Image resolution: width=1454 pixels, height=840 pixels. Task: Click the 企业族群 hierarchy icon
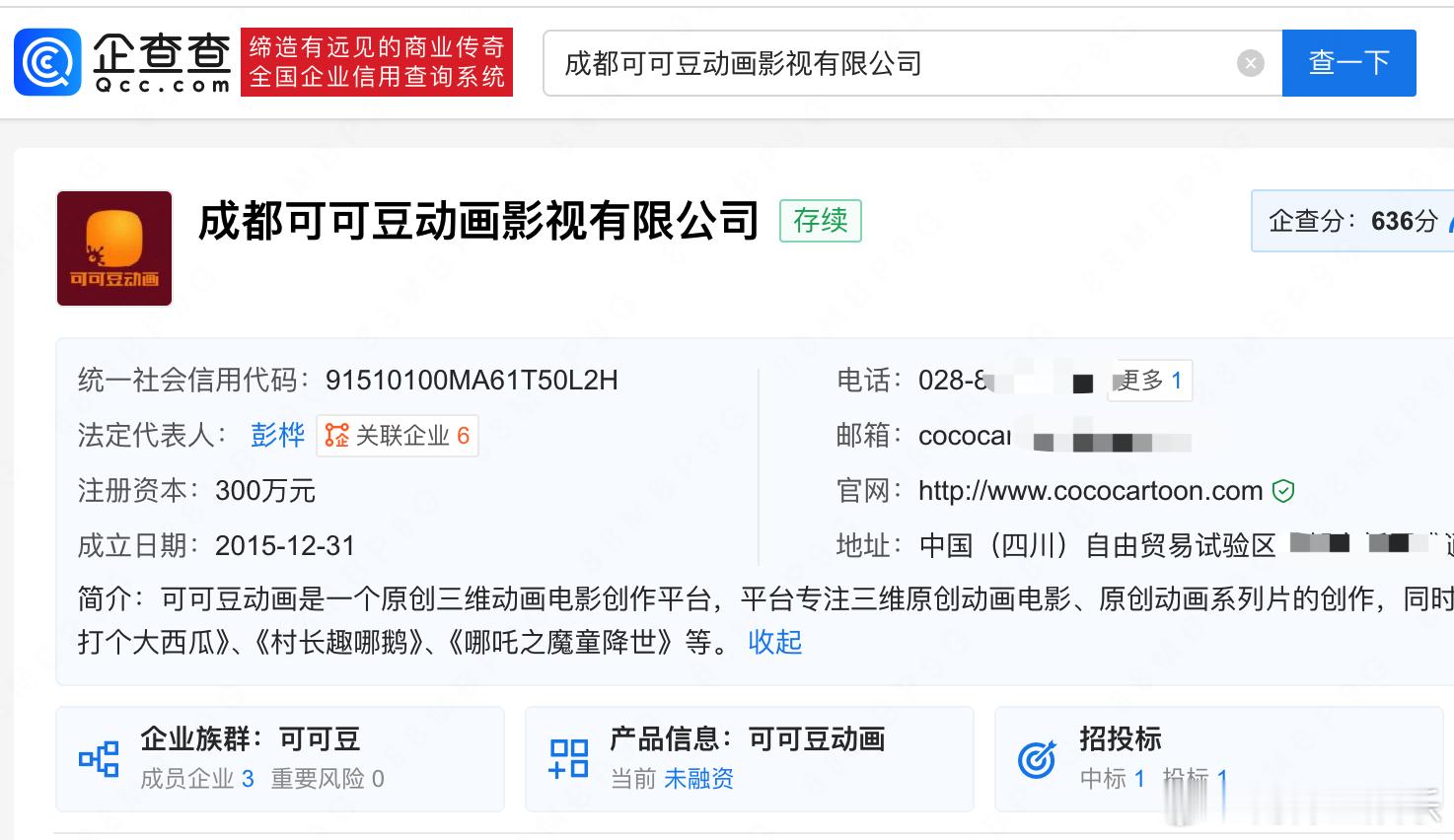click(x=99, y=759)
